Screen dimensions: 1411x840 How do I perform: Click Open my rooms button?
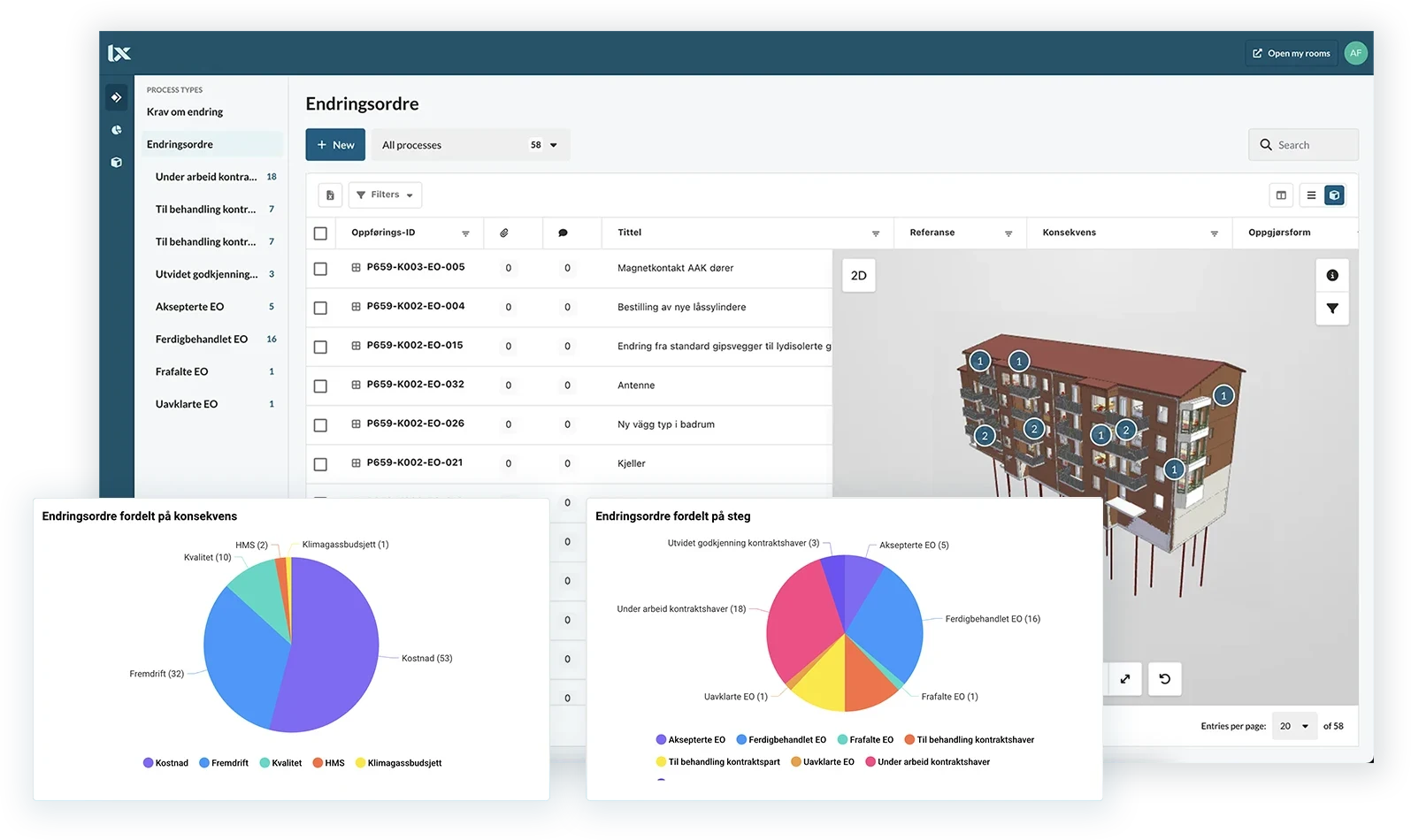tap(1291, 54)
